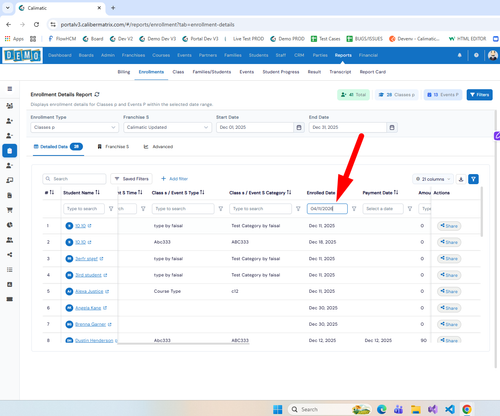Screen dimensions: 500x416
Task: Click the 13 Events P badge
Action: tap(443, 95)
